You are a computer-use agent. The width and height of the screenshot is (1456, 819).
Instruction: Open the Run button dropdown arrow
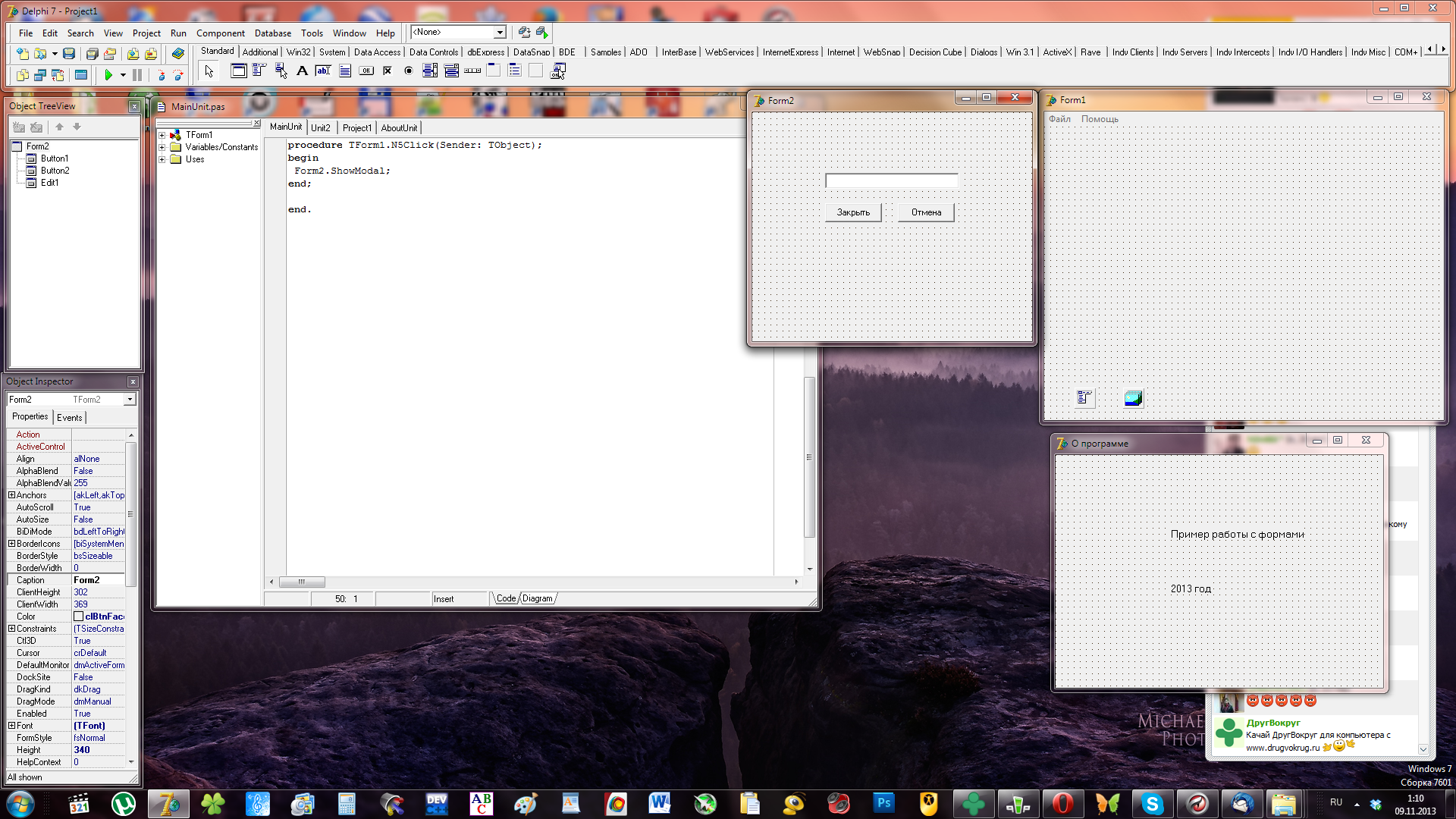pyautogui.click(x=123, y=75)
